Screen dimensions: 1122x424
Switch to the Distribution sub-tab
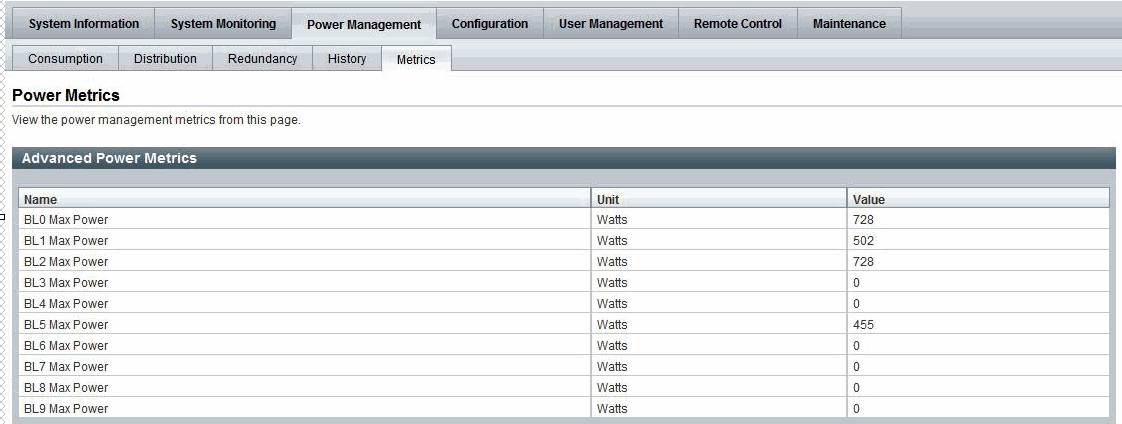[165, 59]
